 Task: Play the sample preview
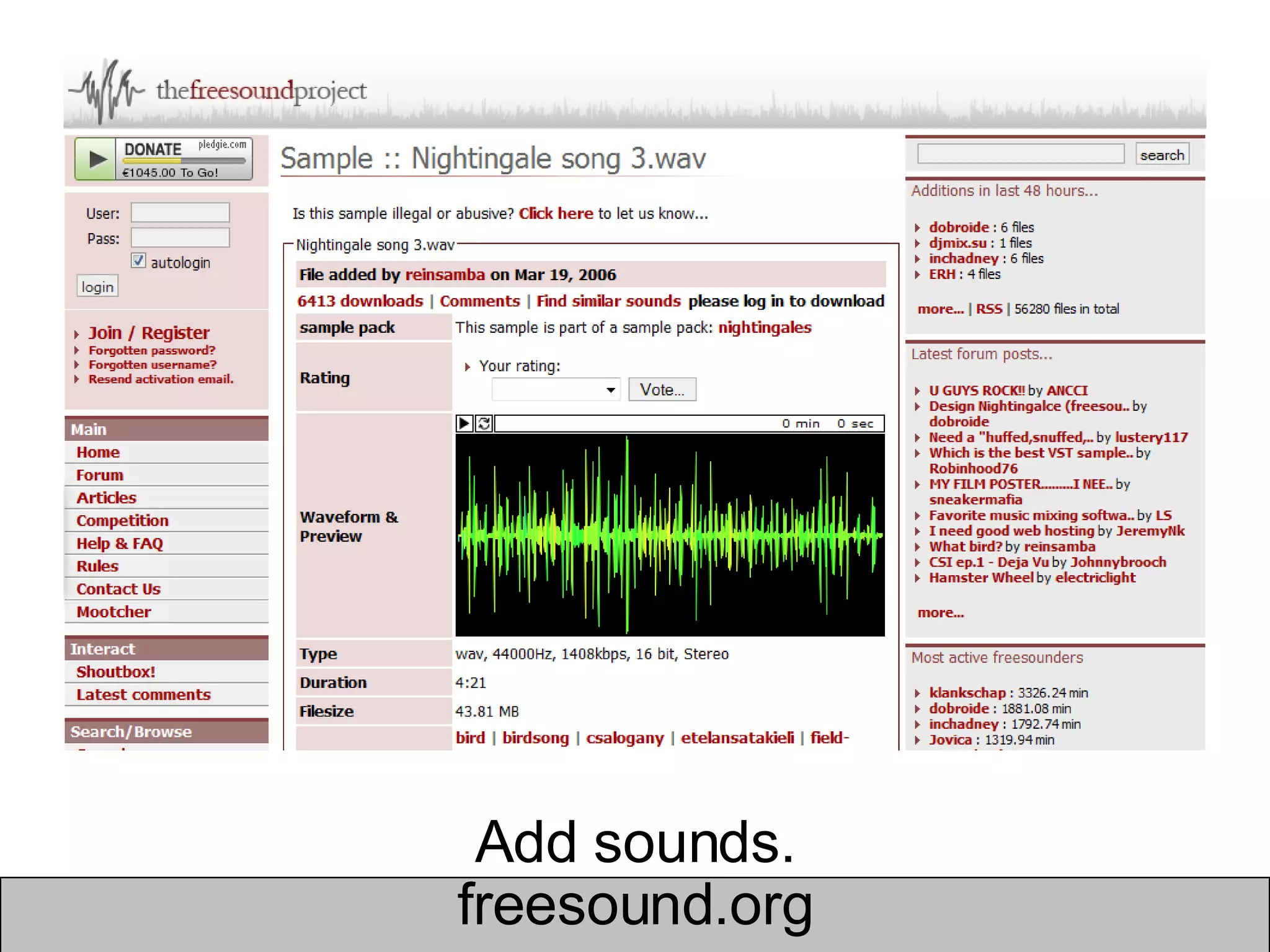point(464,423)
